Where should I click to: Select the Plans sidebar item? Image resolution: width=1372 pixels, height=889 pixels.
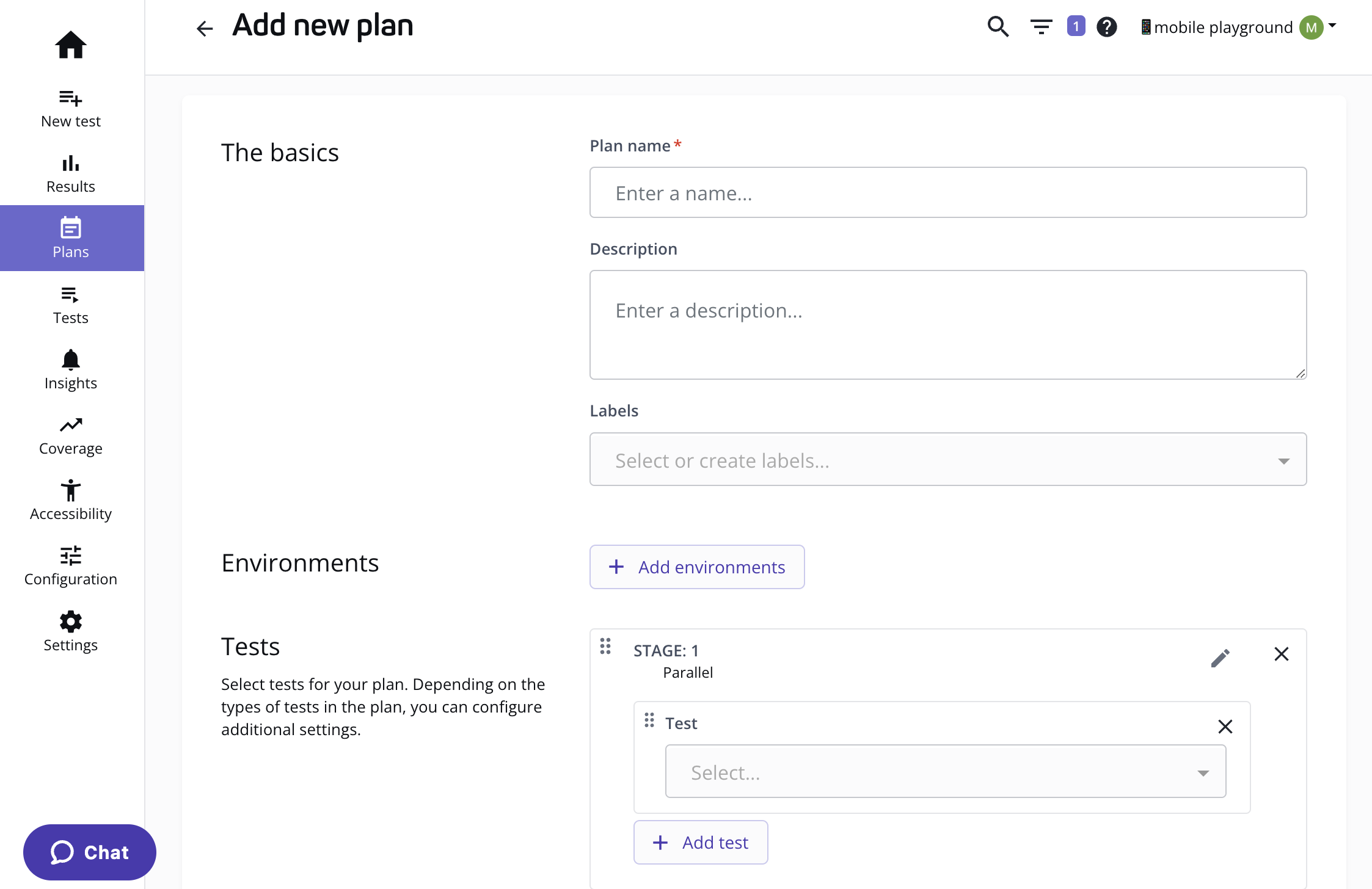71,238
